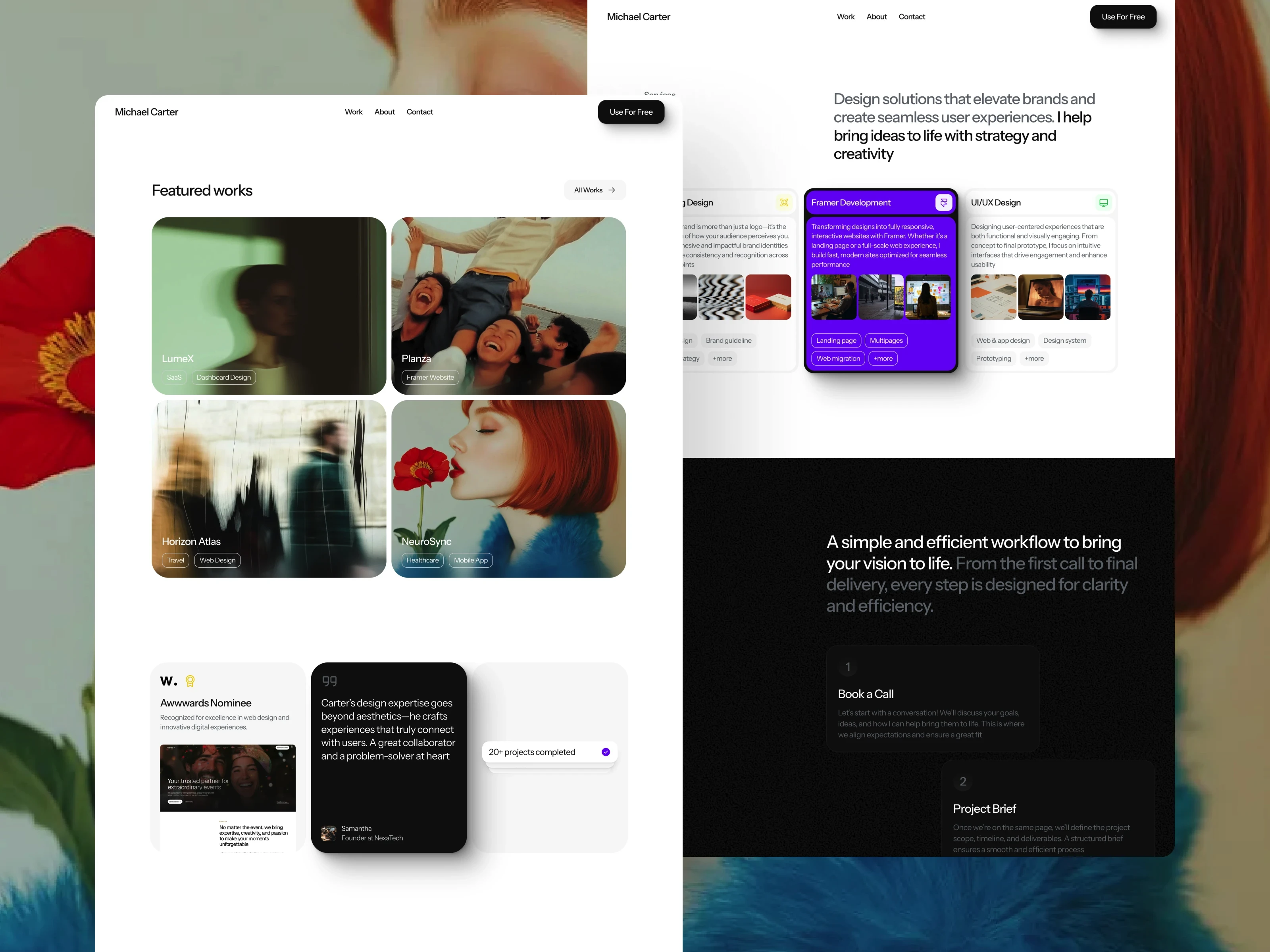1270x952 pixels.
Task: Expand +more tags in UI/UX Design card
Action: 1034,359
